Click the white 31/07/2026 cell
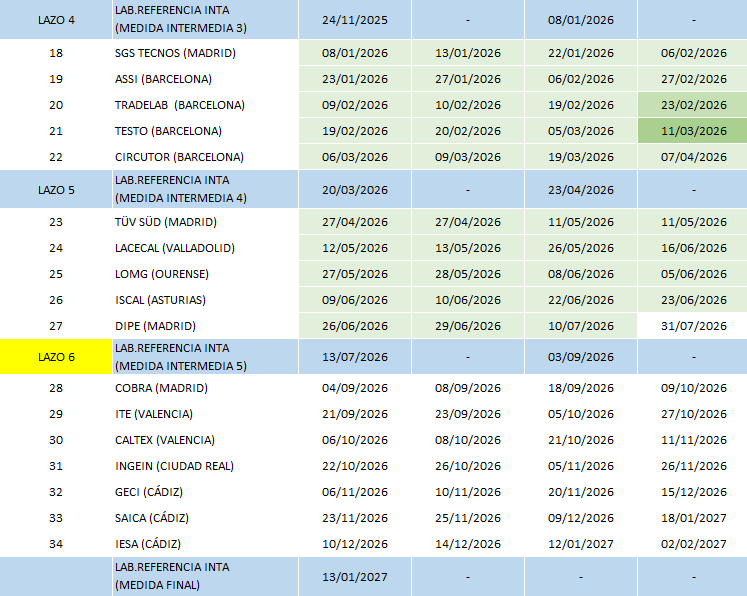Viewport: 747px width, 596px height. pyautogui.click(x=693, y=326)
